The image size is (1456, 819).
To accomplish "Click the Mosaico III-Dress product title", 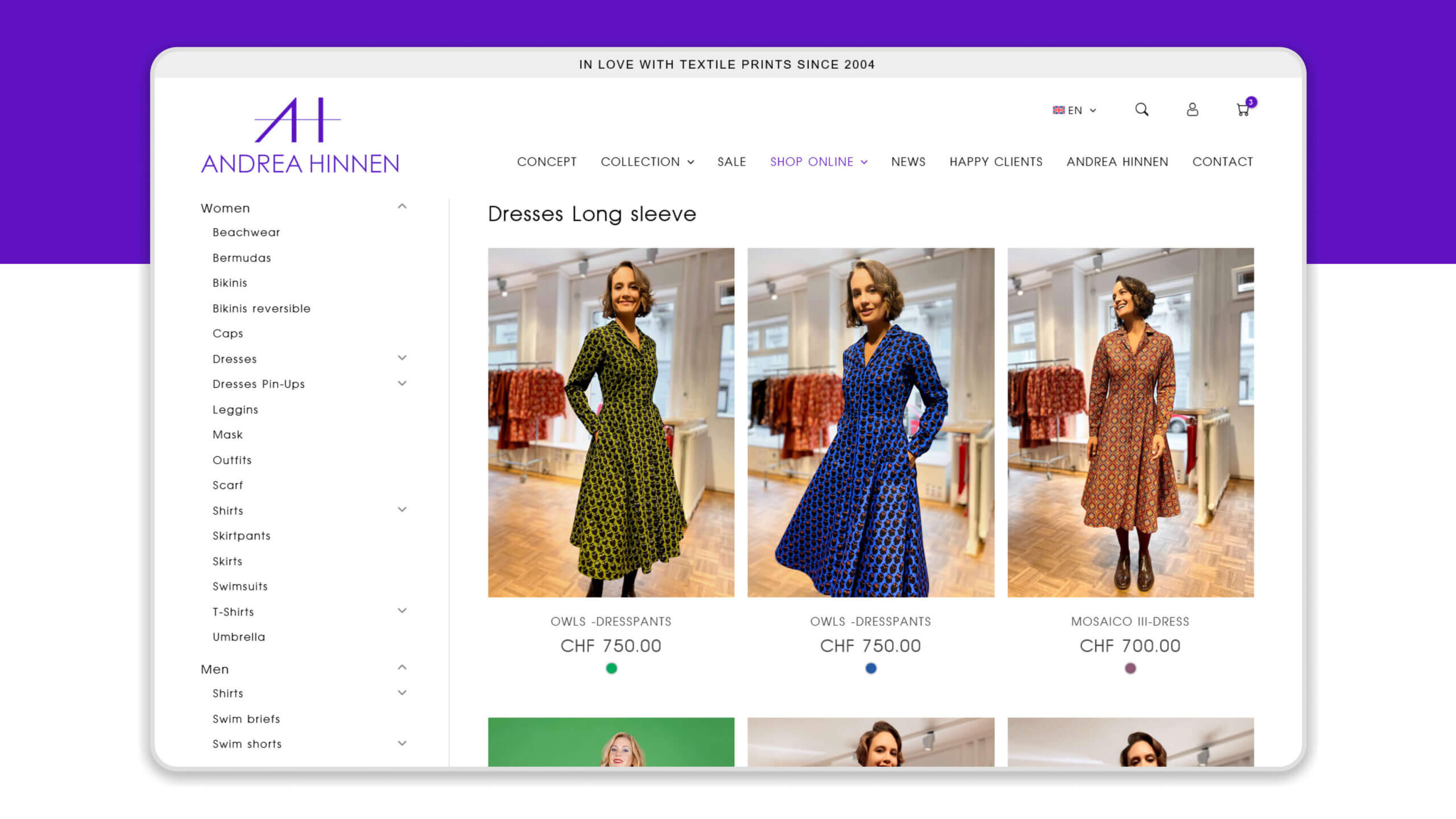I will point(1130,621).
